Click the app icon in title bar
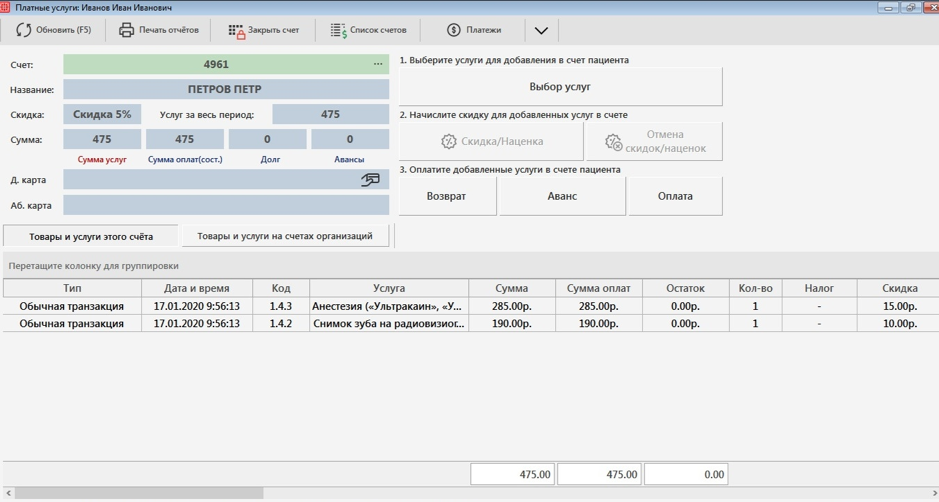The height and width of the screenshot is (502, 939). [5, 7]
